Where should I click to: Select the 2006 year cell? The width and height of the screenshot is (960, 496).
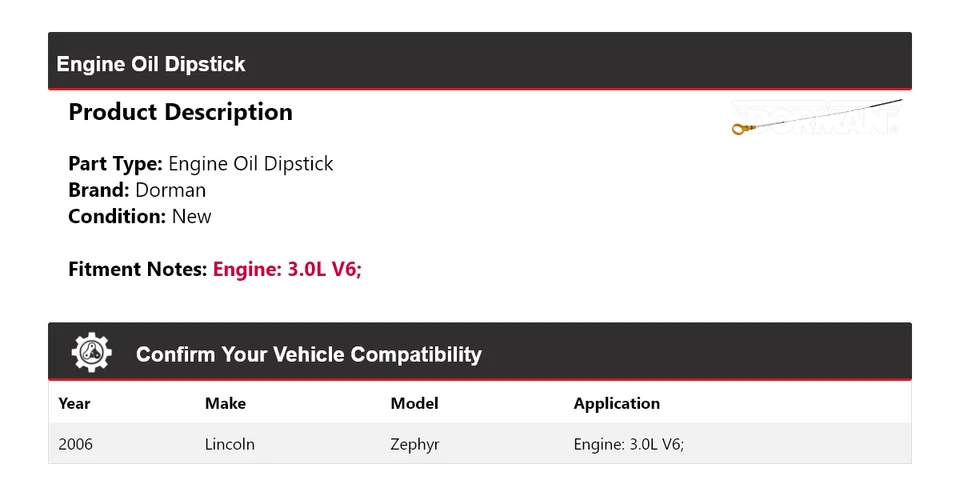76,444
